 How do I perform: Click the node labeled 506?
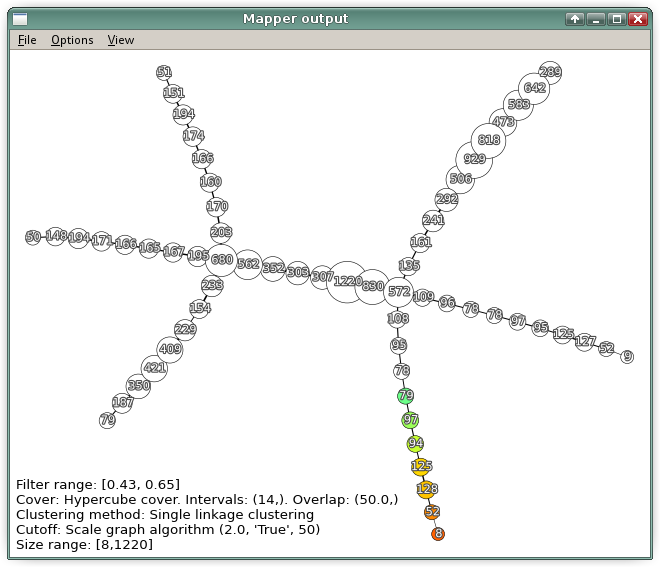tap(460, 179)
